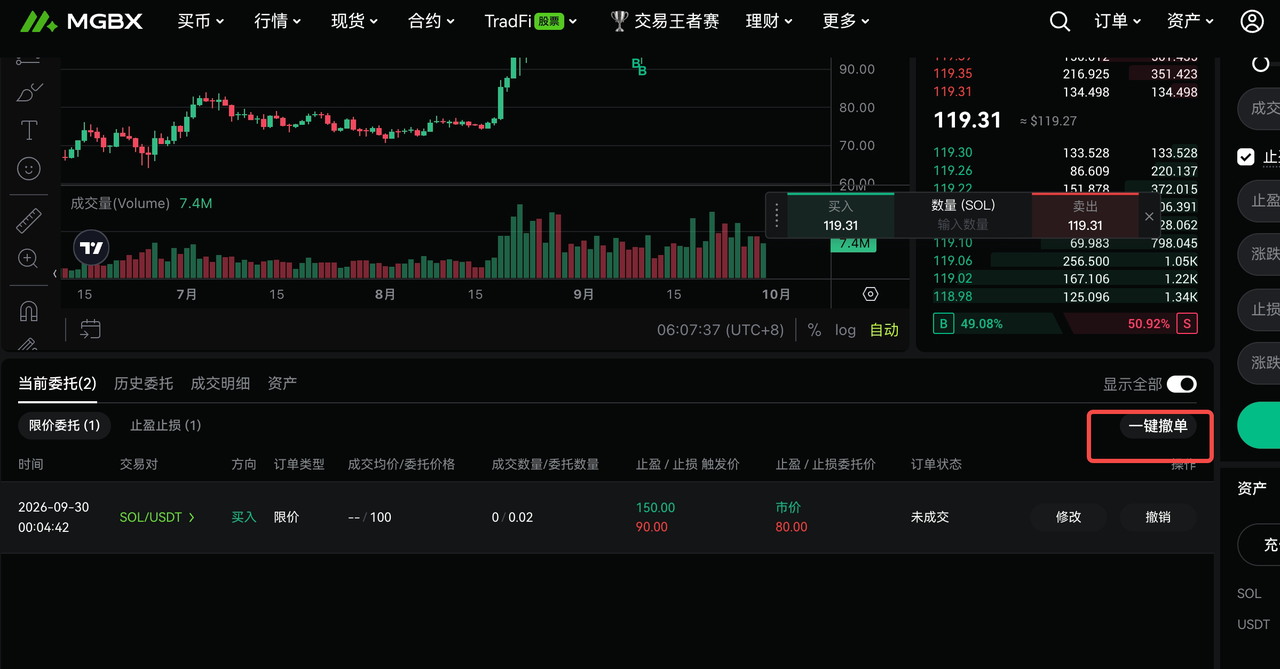Screen dimensions: 1280x669
Task: Collapse the drawing toolbar arrow
Action: point(55,274)
